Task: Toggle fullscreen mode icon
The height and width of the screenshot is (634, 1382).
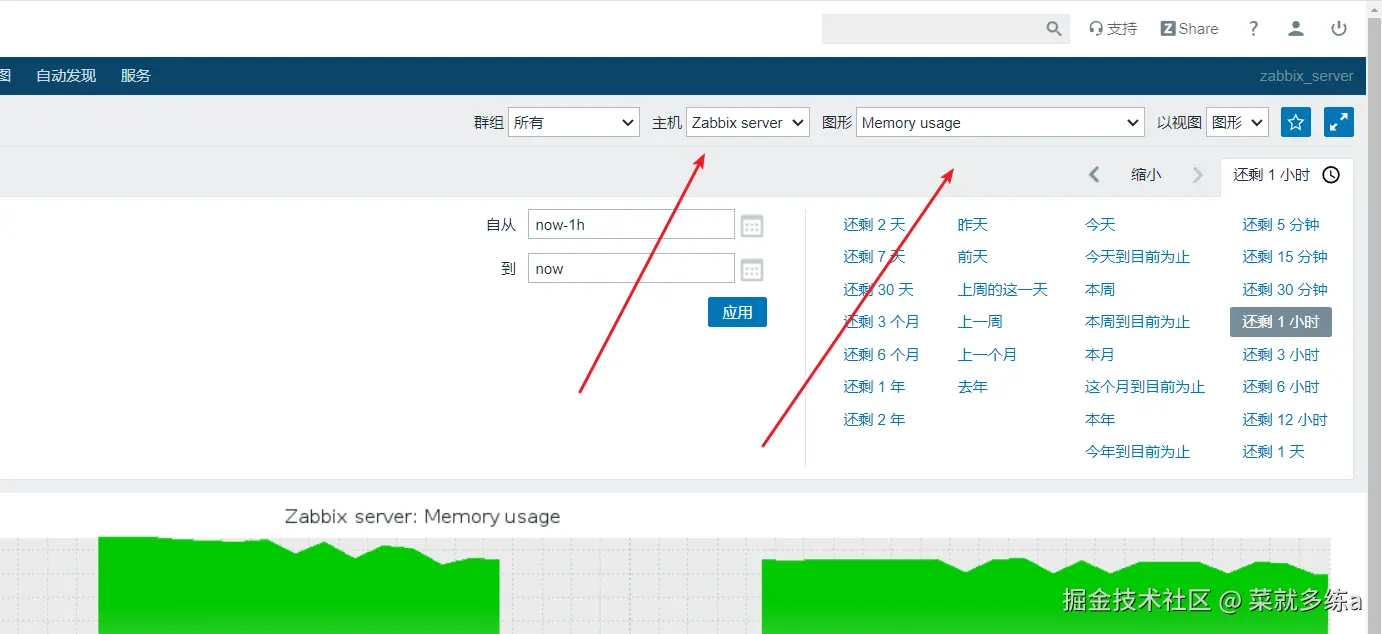Action: click(1339, 122)
